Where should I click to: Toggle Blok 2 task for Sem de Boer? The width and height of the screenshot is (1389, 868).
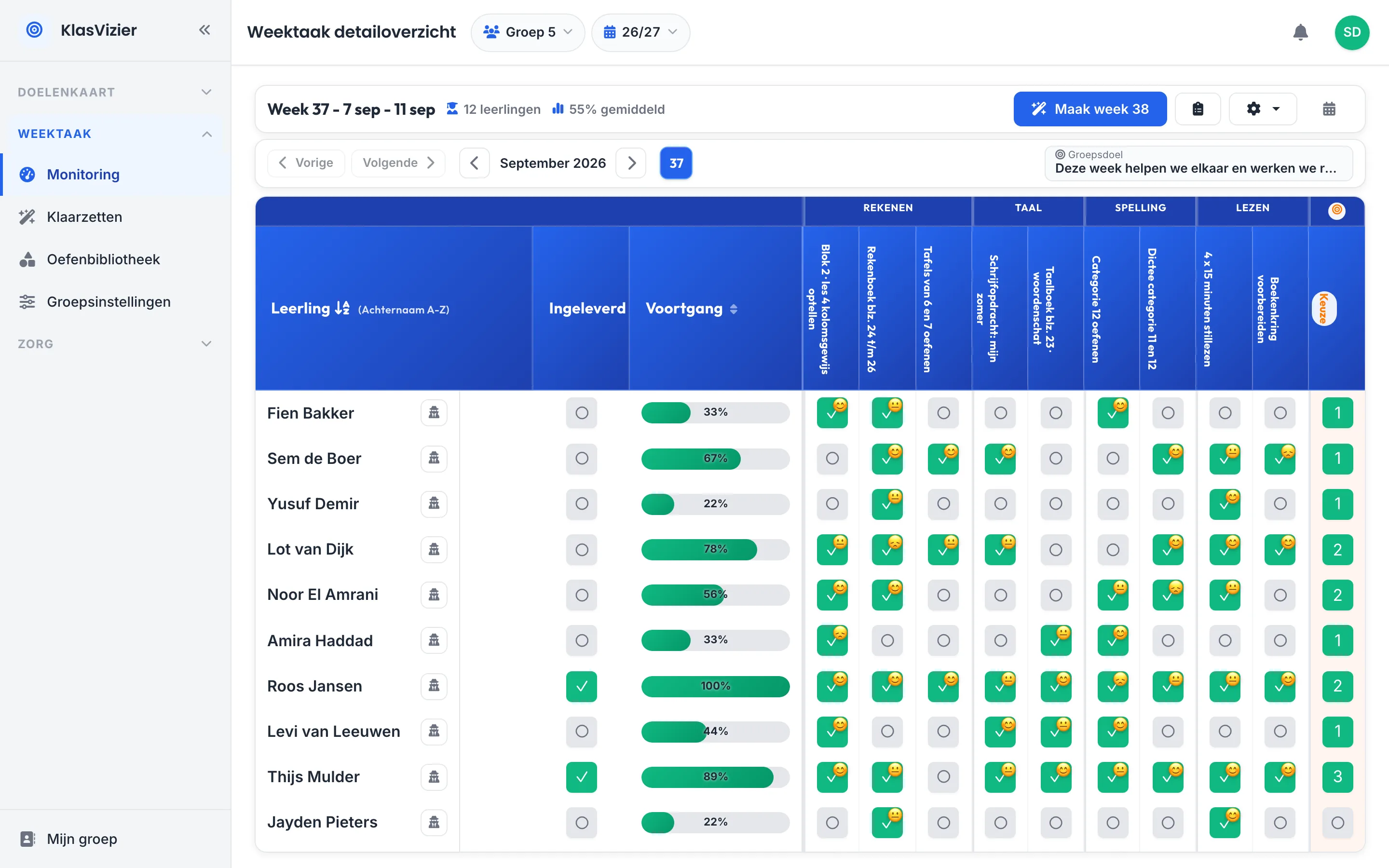tap(832, 458)
